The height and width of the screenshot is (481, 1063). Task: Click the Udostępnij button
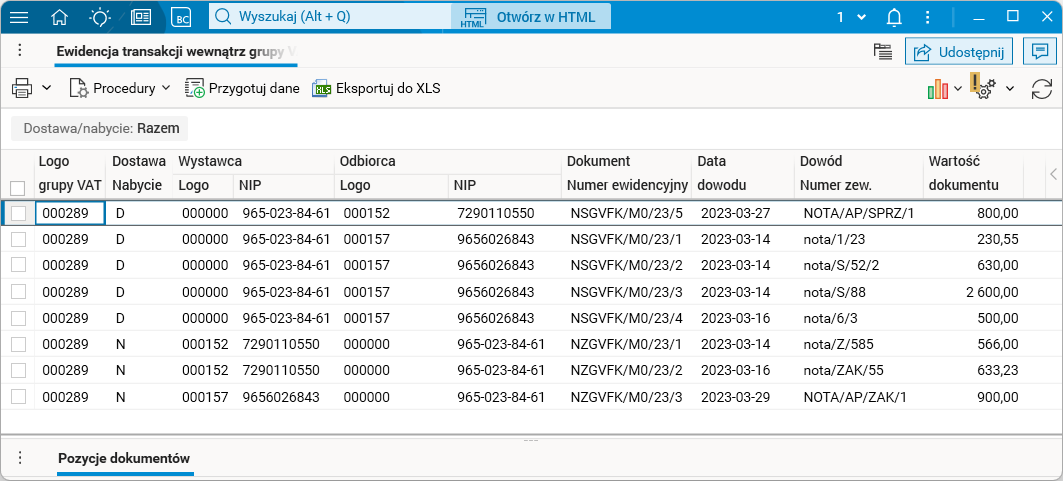(x=959, y=51)
